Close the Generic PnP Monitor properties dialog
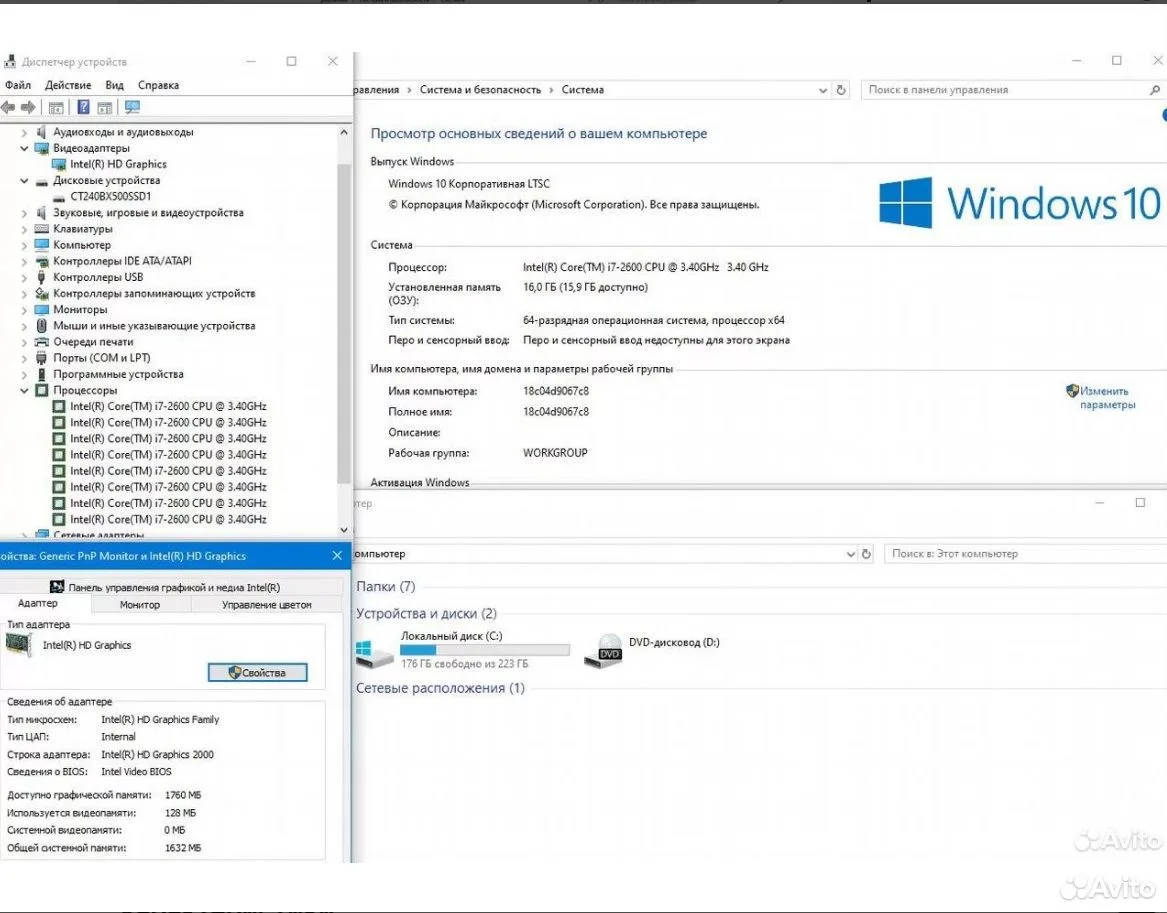This screenshot has width=1167, height=913. pos(337,556)
